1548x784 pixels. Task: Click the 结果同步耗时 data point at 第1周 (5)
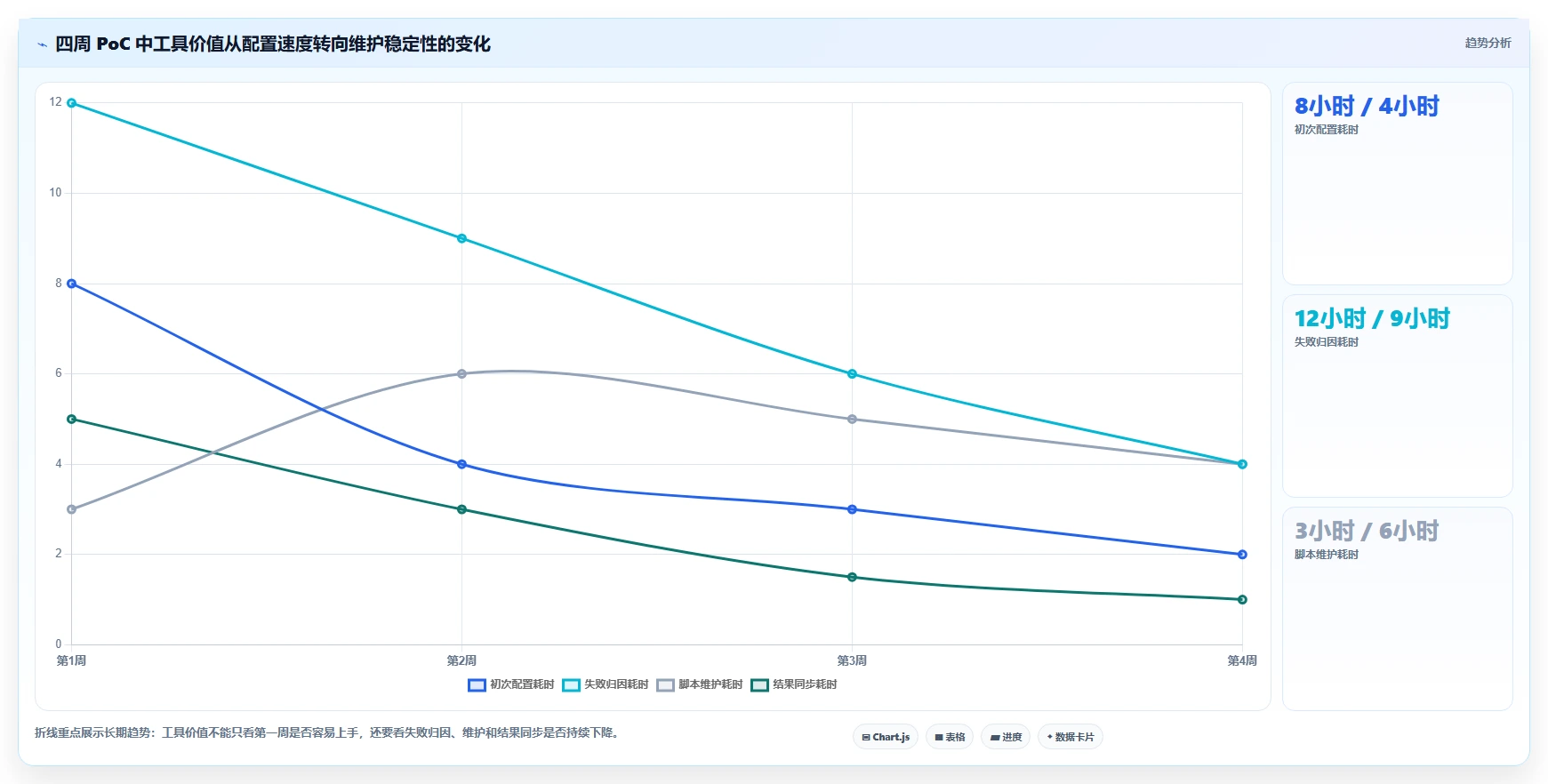pos(71,419)
